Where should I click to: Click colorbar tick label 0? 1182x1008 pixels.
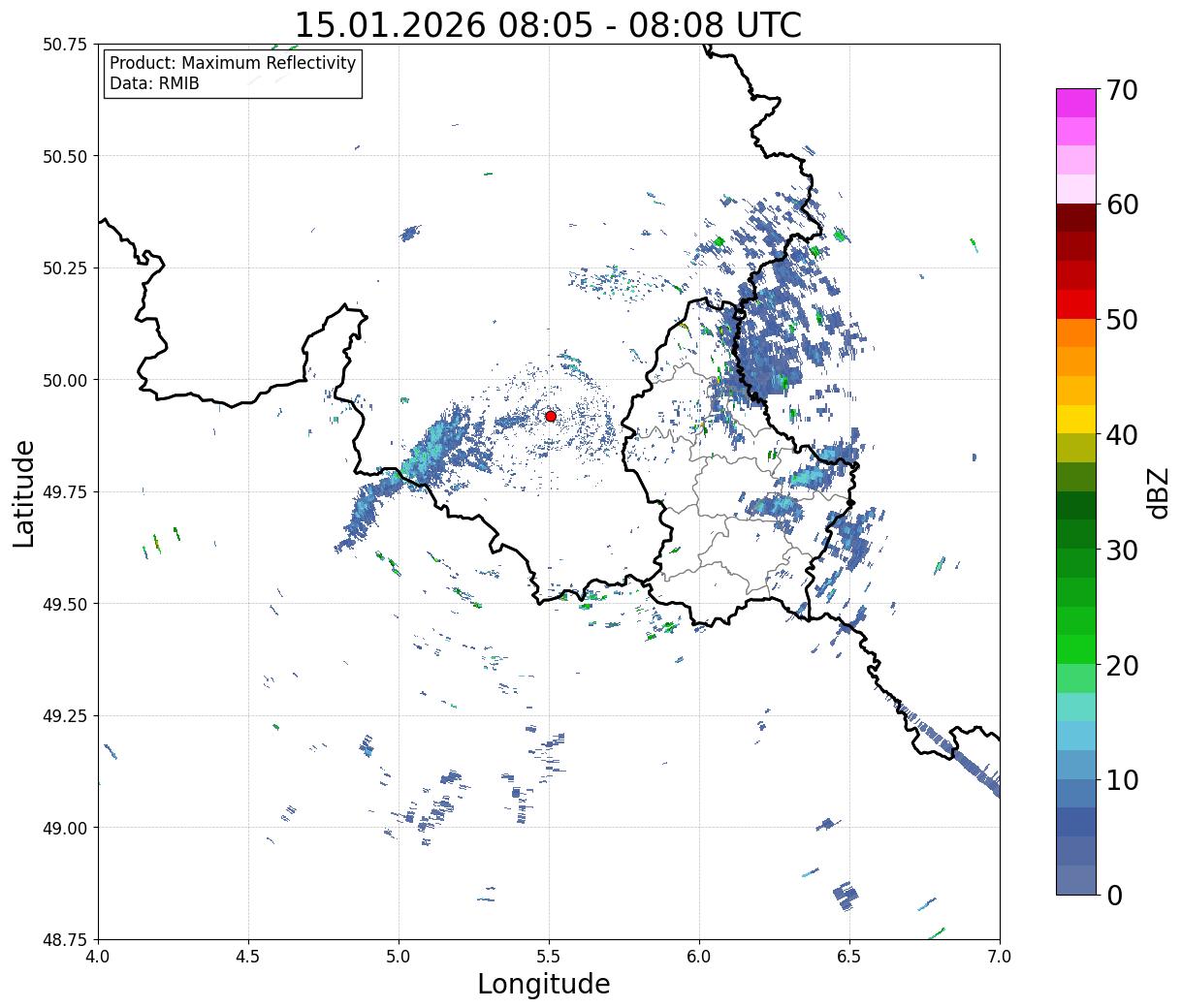pyautogui.click(x=1114, y=895)
